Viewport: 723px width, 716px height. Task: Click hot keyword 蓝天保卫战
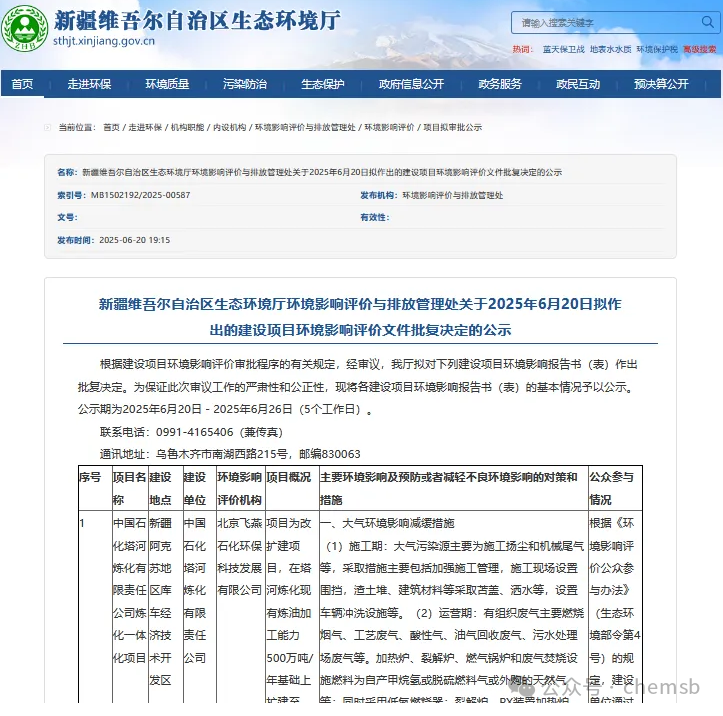click(563, 49)
